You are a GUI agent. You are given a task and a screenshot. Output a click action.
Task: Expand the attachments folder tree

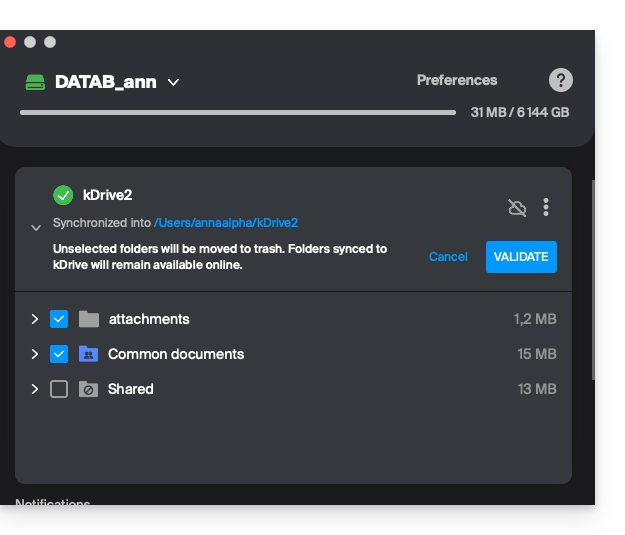coord(34,319)
